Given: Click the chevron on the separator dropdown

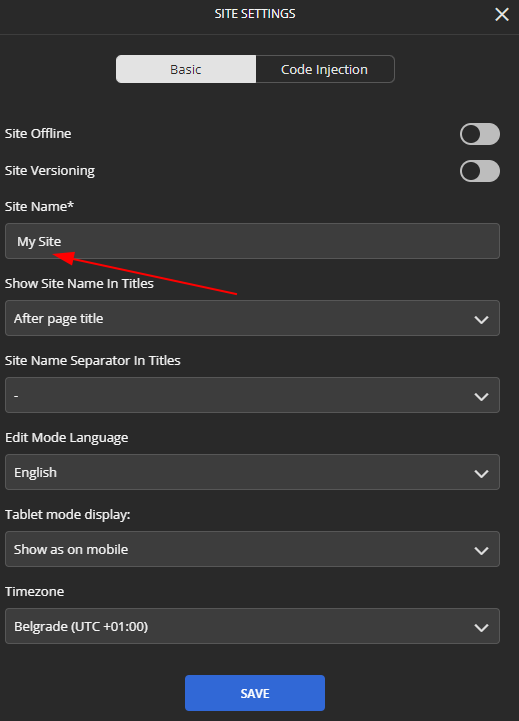Looking at the screenshot, I should pyautogui.click(x=481, y=396).
